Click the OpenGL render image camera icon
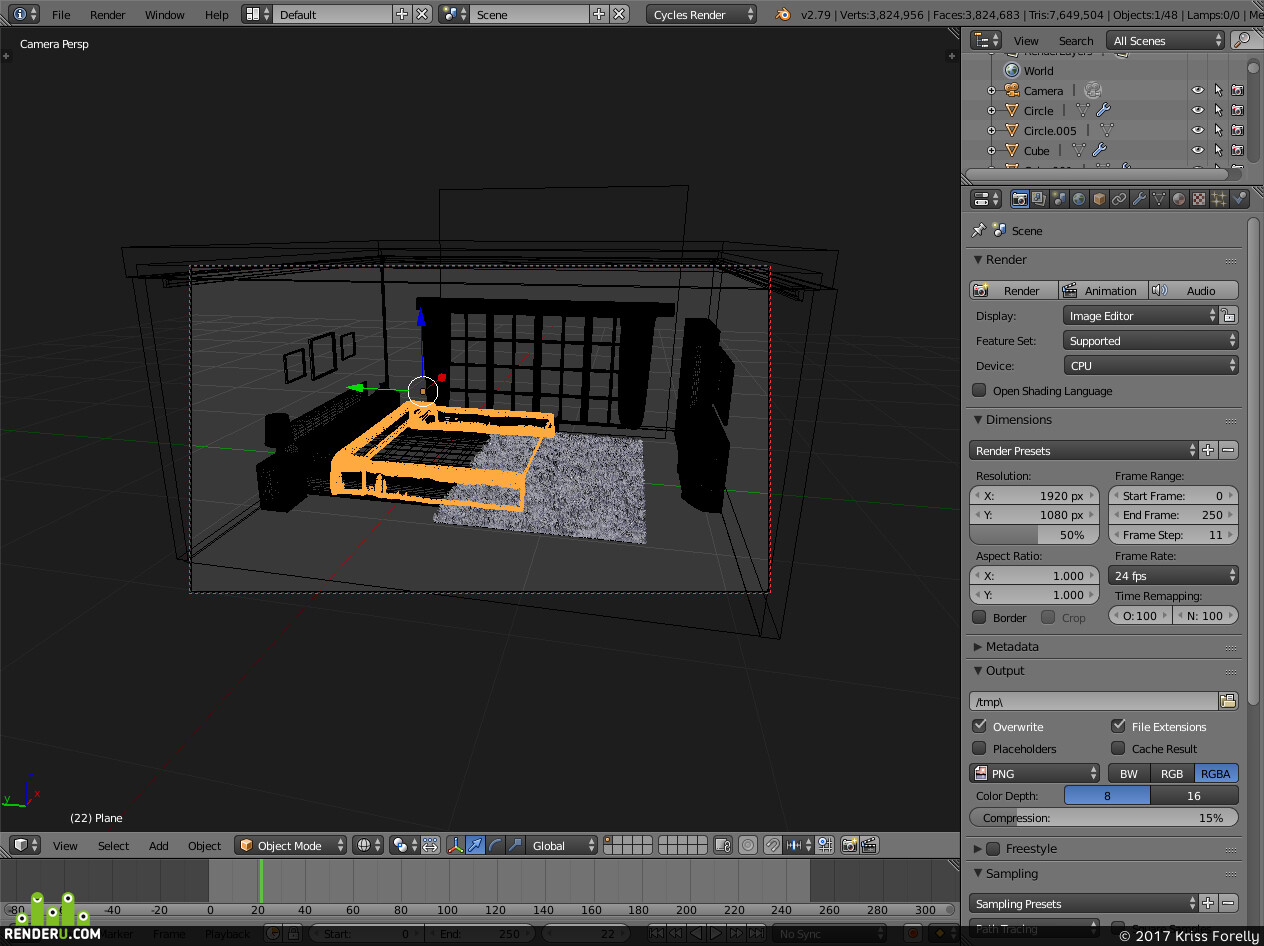This screenshot has width=1264, height=946. (x=849, y=845)
